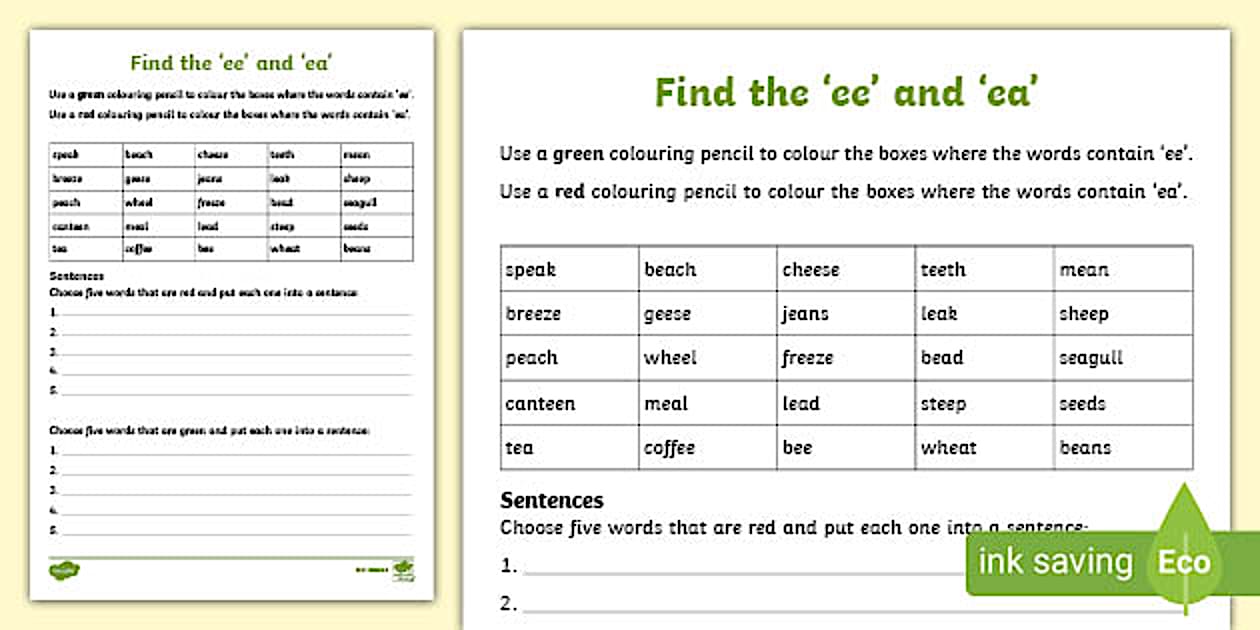The width and height of the screenshot is (1260, 630).
Task: Open the small worksheet preview by its title
Action: [x=231, y=63]
